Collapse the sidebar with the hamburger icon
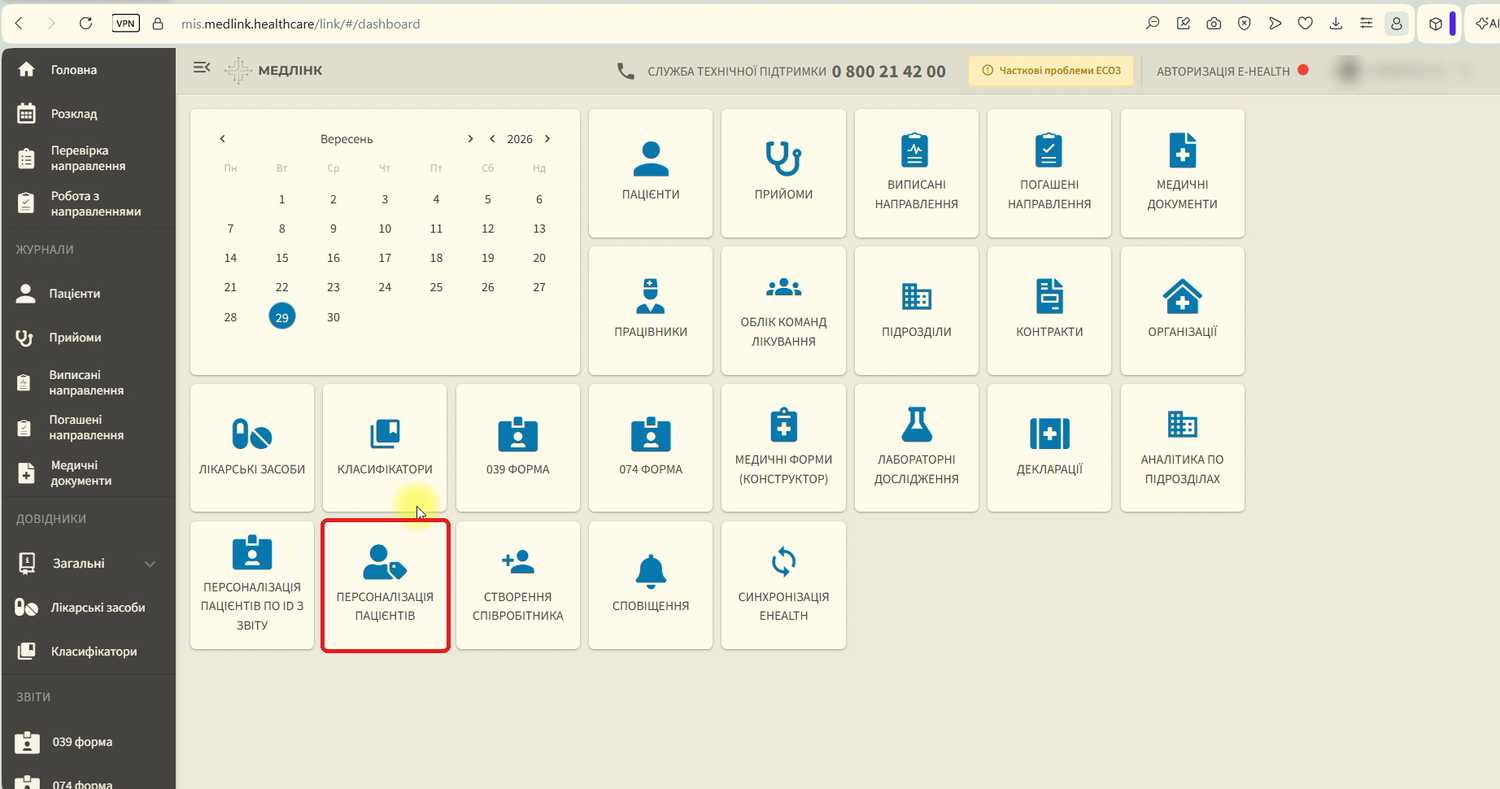The image size is (1500, 789). pos(201,68)
